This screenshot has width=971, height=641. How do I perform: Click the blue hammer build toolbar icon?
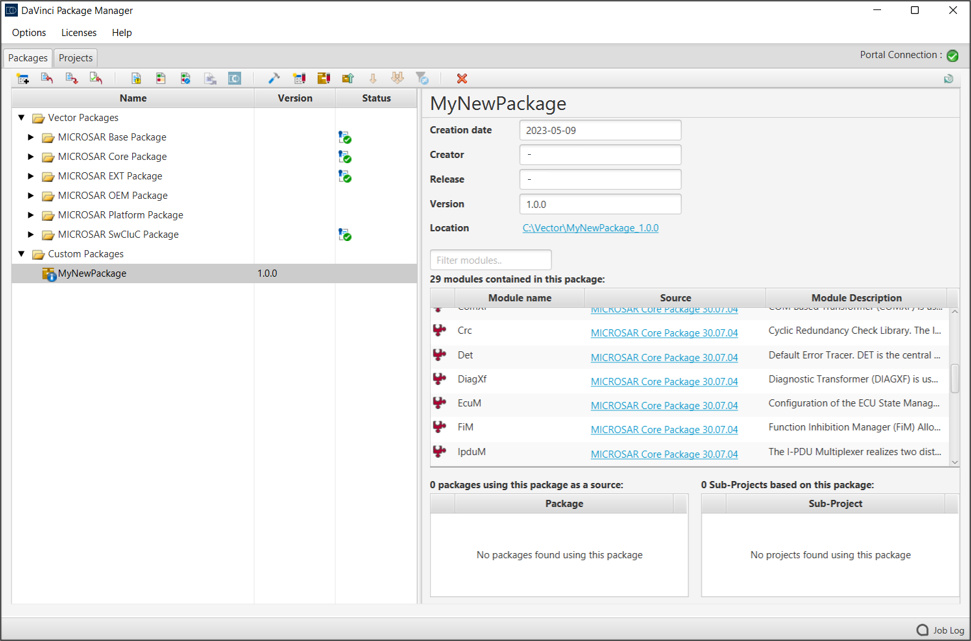coord(274,79)
